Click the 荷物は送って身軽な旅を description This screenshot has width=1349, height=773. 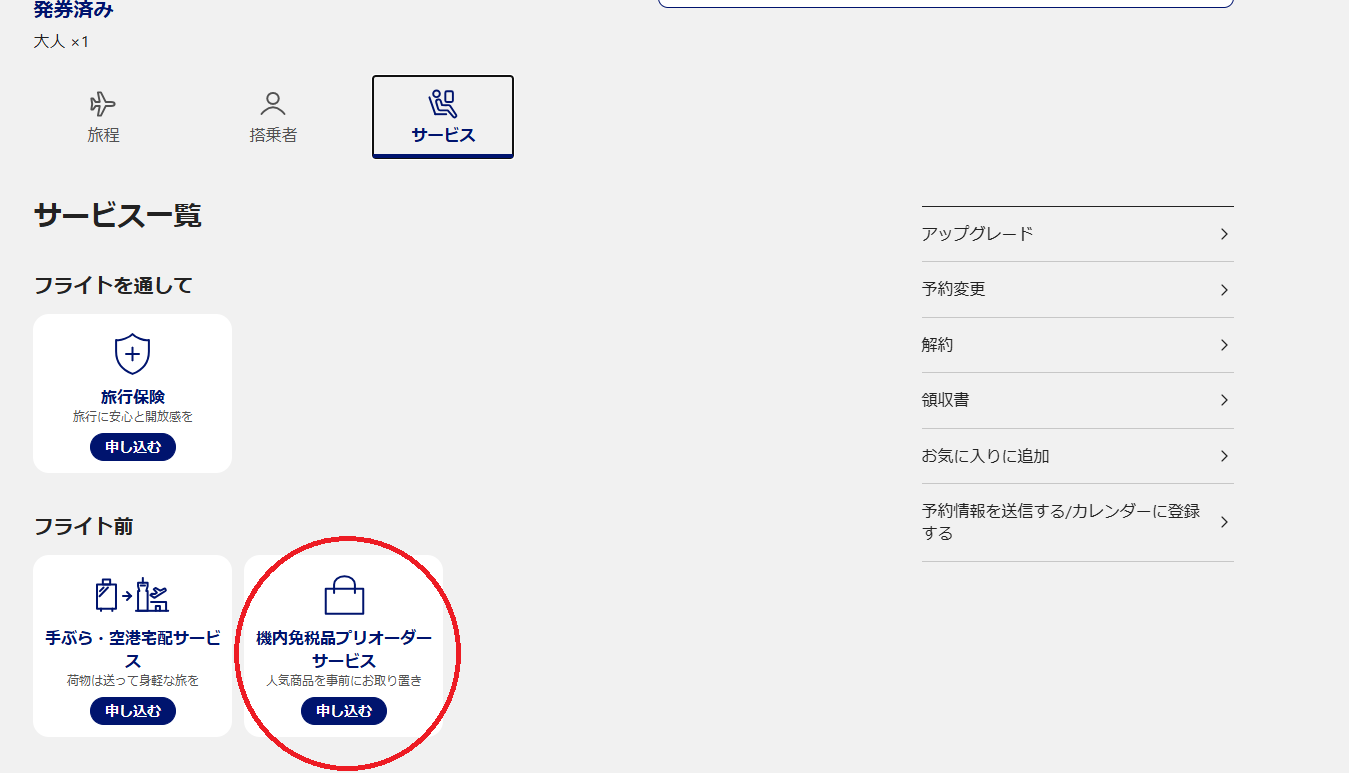coord(133,681)
